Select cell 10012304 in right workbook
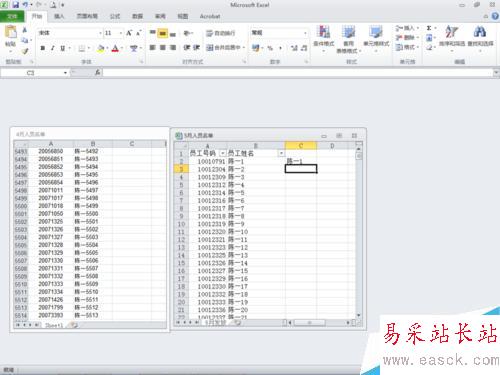The width and height of the screenshot is (500, 375). 208,169
